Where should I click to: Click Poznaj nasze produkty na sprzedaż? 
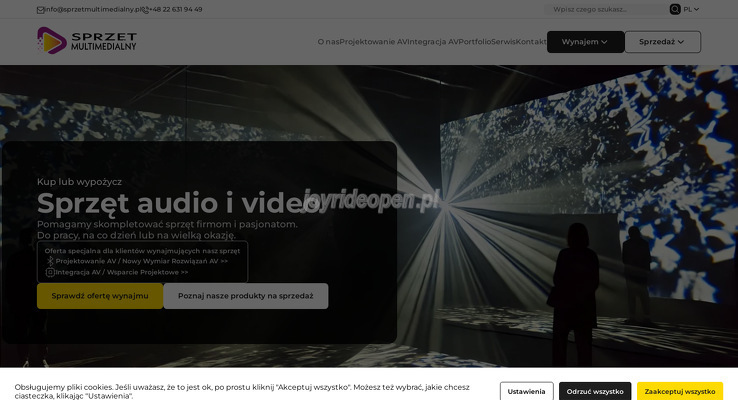tap(246, 296)
